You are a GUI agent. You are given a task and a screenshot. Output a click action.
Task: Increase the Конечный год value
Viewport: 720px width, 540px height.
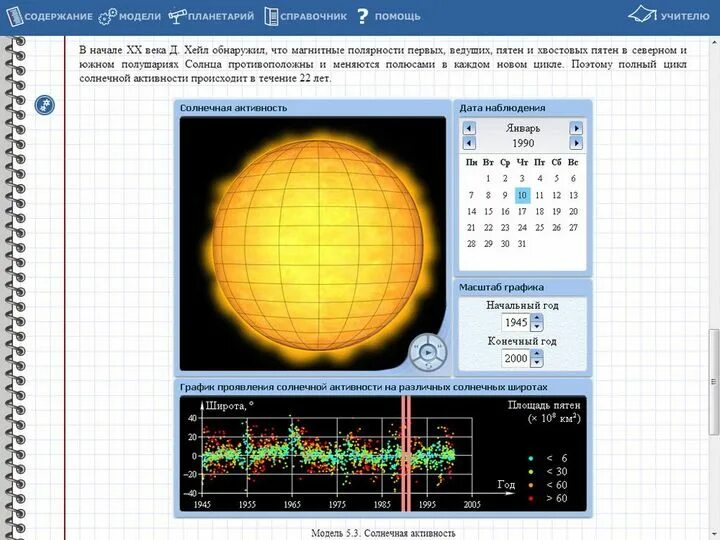[537, 354]
